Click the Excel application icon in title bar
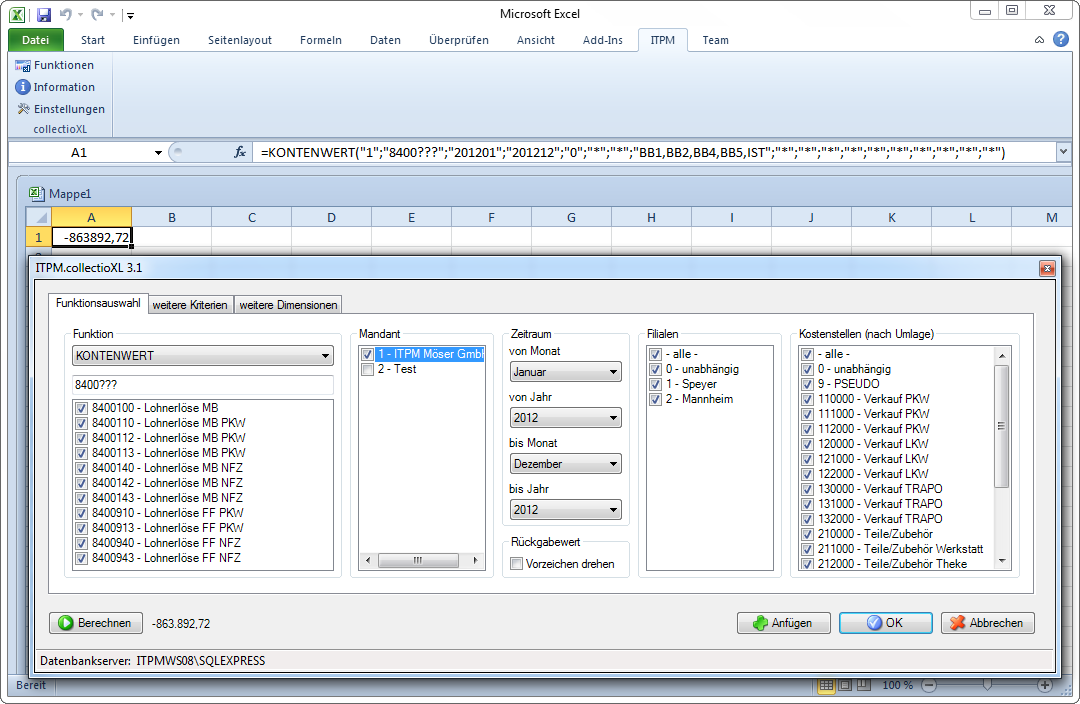Screen dimensions: 1080x704 [17, 14]
